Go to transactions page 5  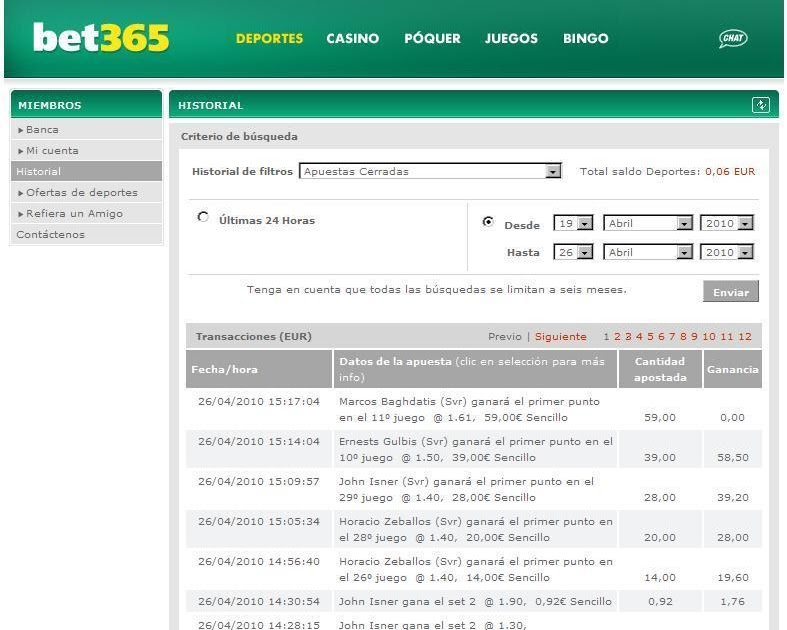(650, 336)
